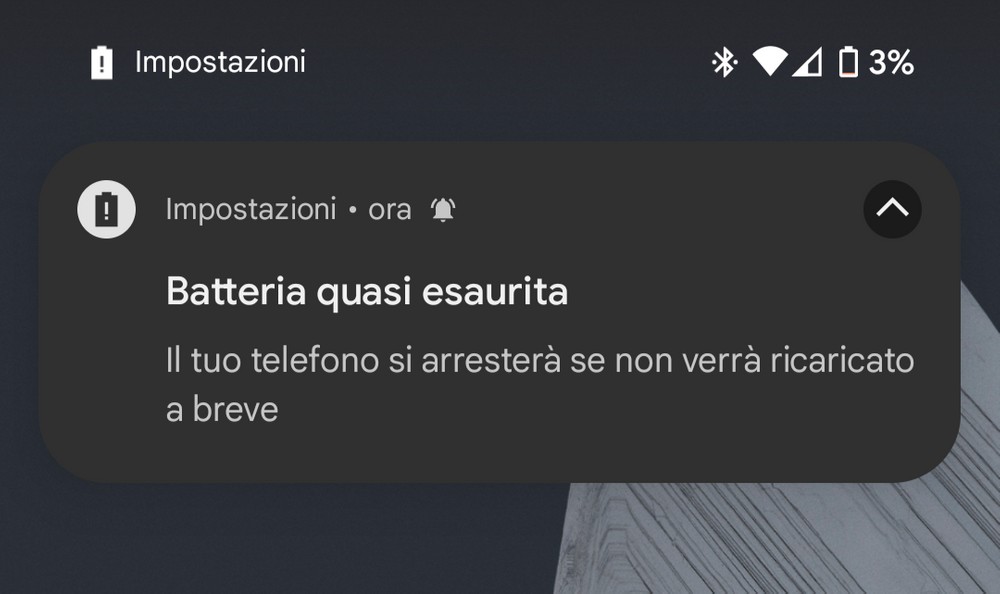Image resolution: width=1000 pixels, height=594 pixels.
Task: Tap the mobile signal strength icon
Action: click(807, 62)
